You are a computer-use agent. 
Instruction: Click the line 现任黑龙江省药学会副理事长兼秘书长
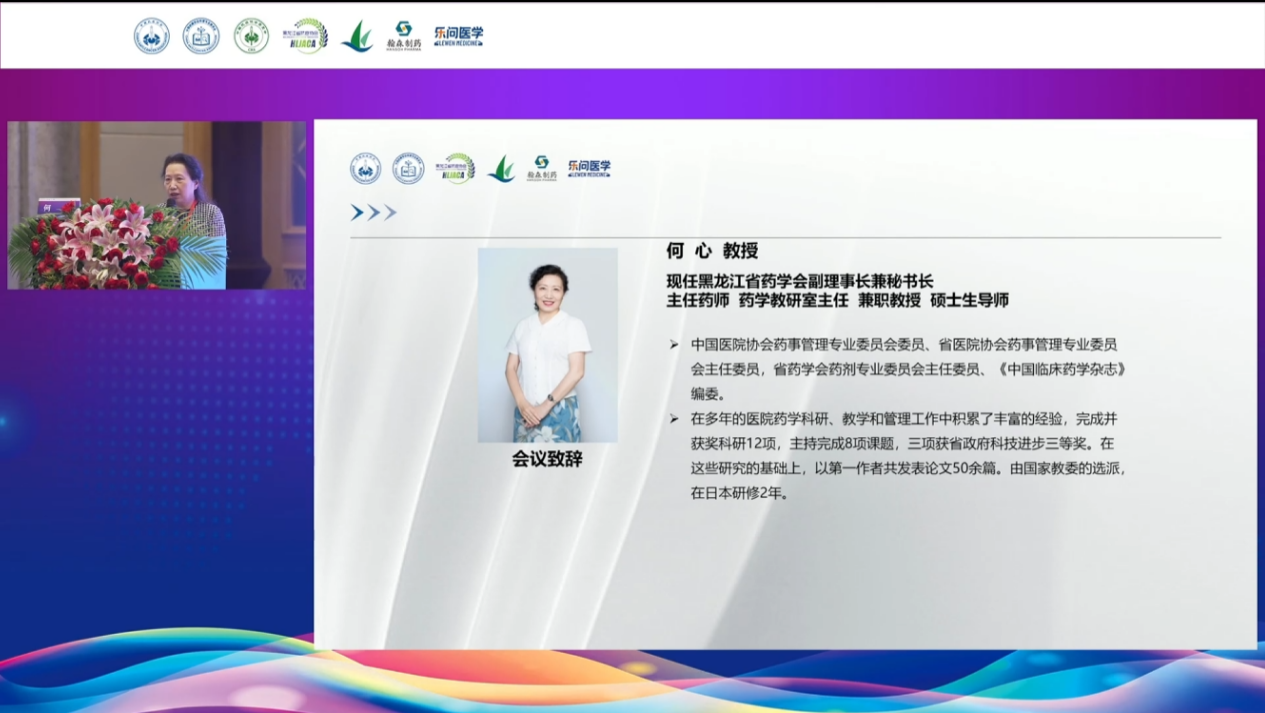[x=800, y=281]
